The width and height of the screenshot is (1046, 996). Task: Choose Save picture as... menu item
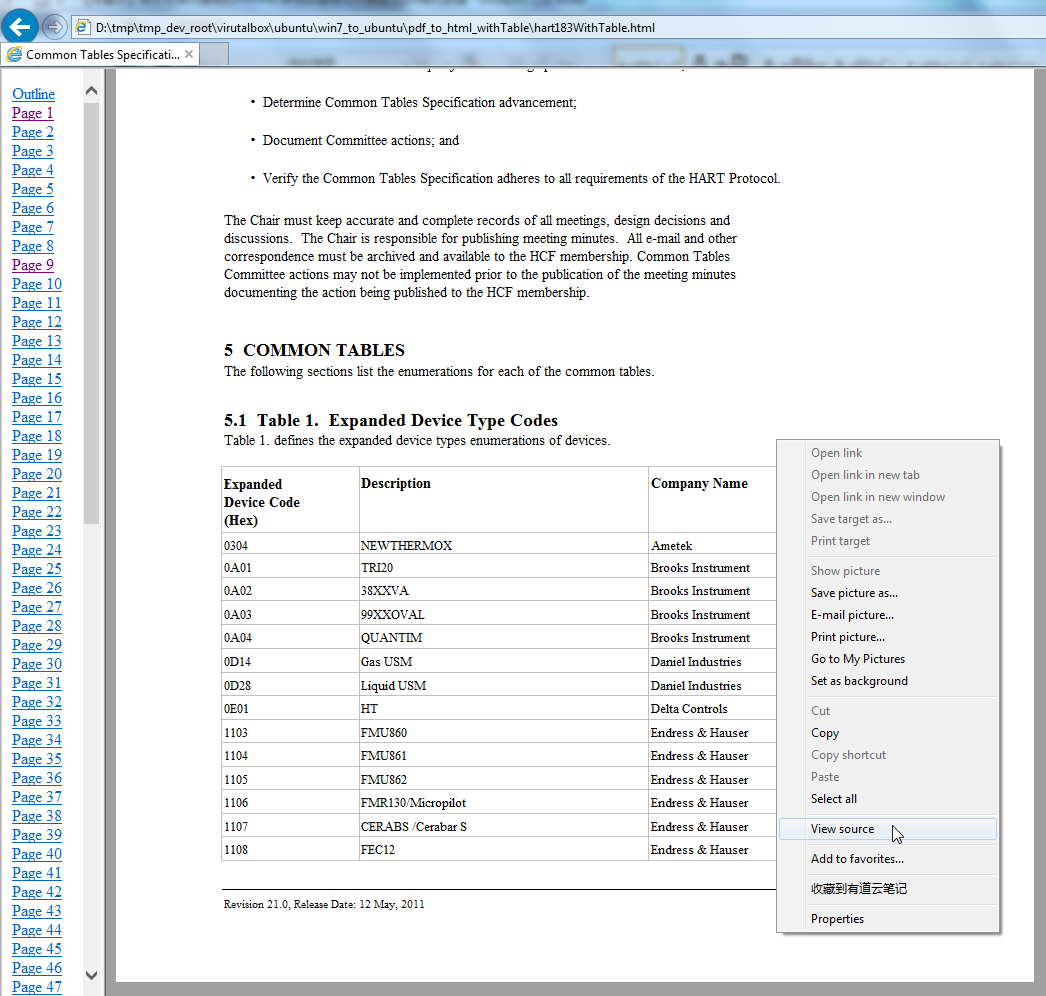pos(887,592)
